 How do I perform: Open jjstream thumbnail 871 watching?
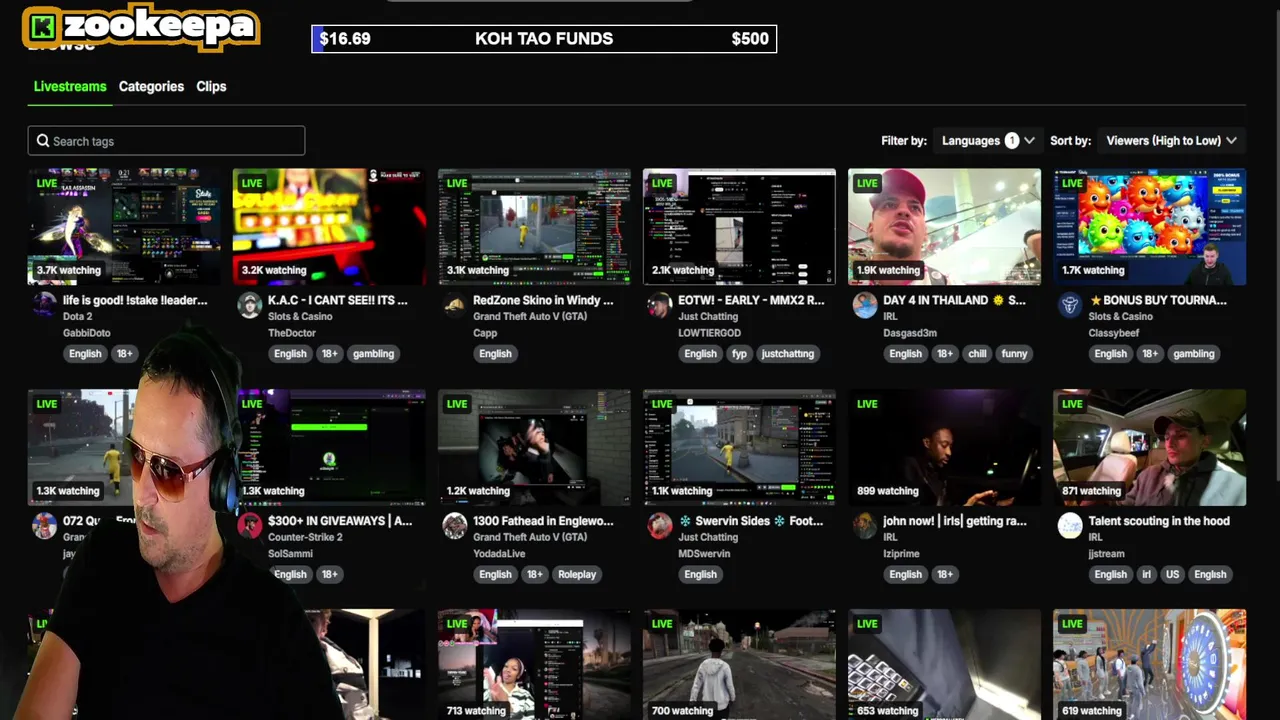(1149, 448)
